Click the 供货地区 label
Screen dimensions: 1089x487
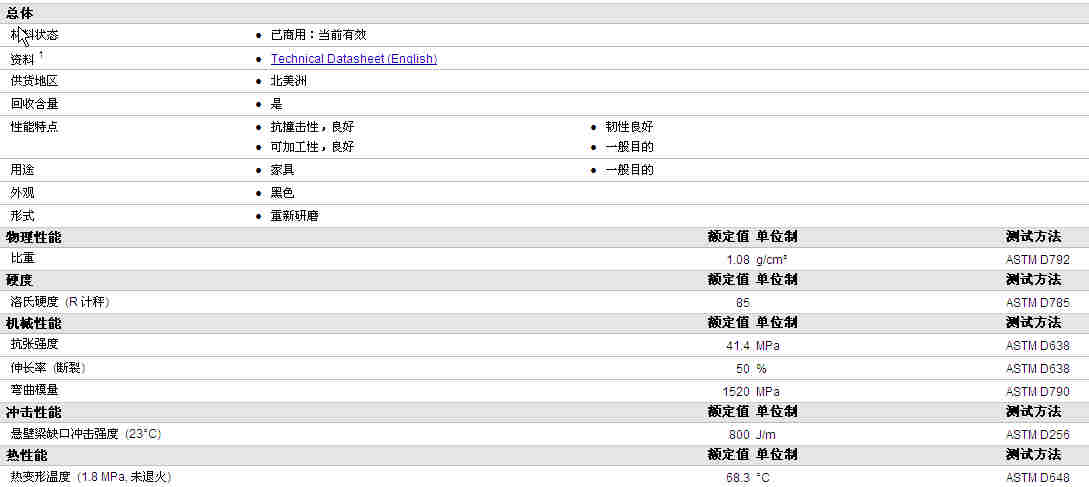tap(34, 81)
